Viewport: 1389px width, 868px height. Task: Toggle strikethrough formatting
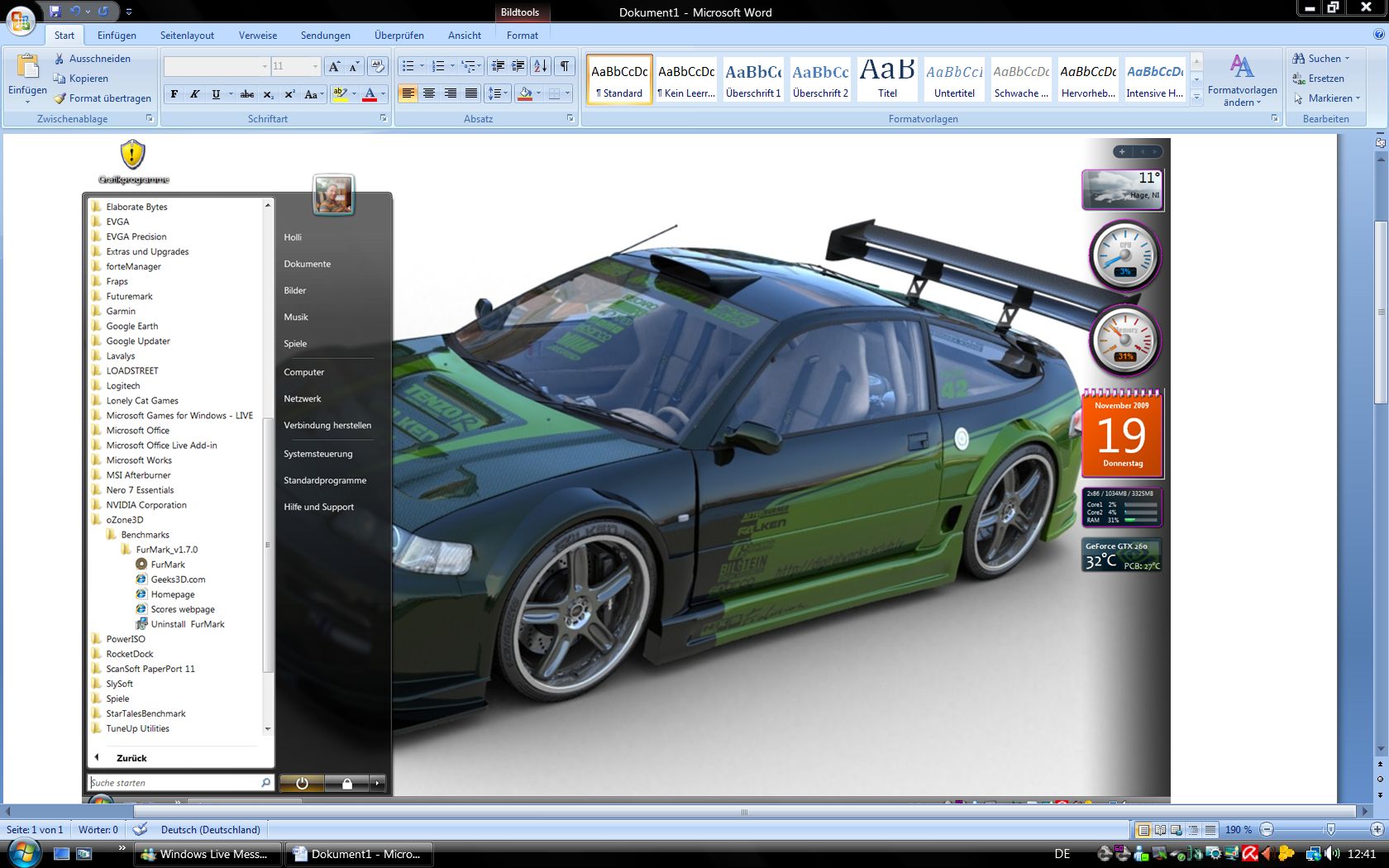pos(246,94)
